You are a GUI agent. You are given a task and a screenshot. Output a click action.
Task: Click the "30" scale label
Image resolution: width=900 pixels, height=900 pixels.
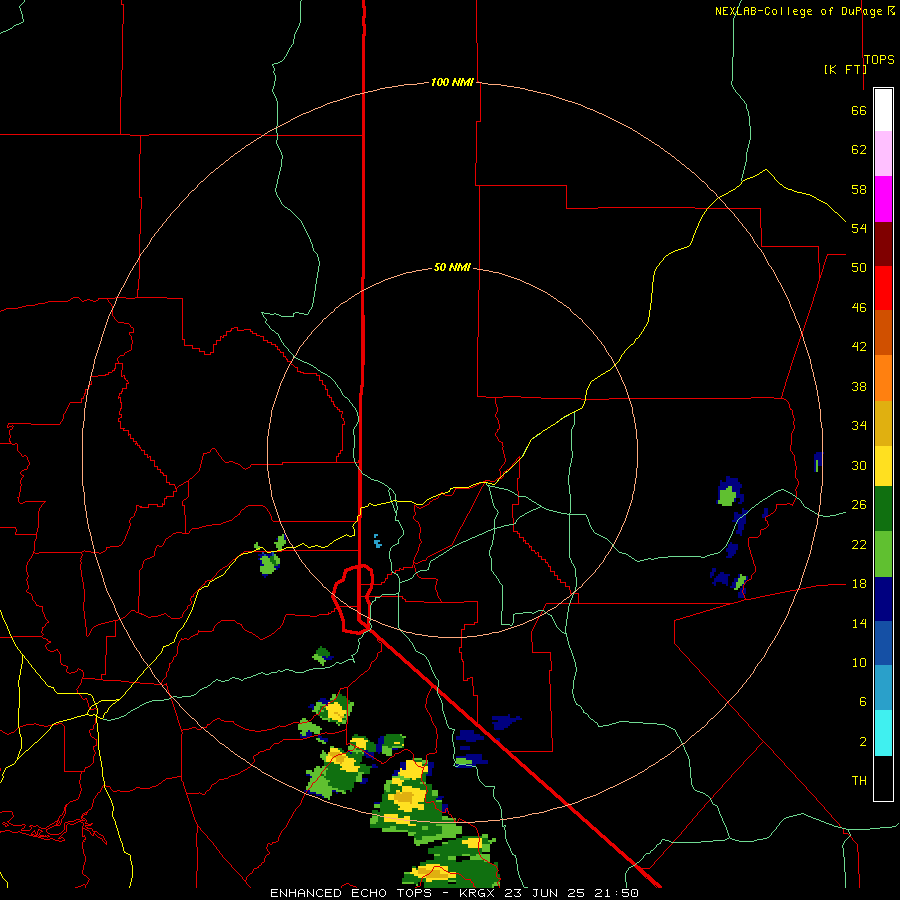coord(859,465)
